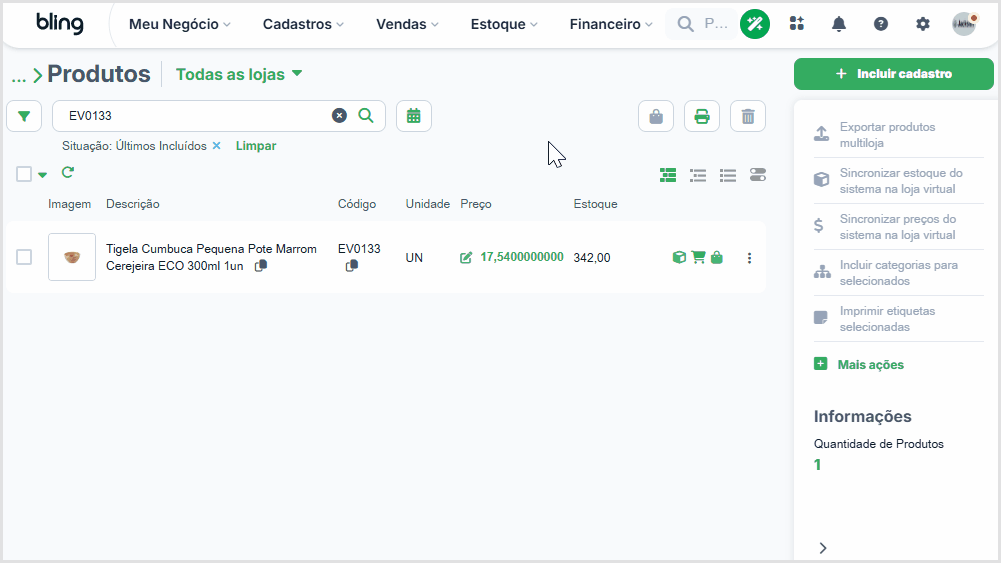
Task: Click the Preço column header
Action: tap(476, 204)
